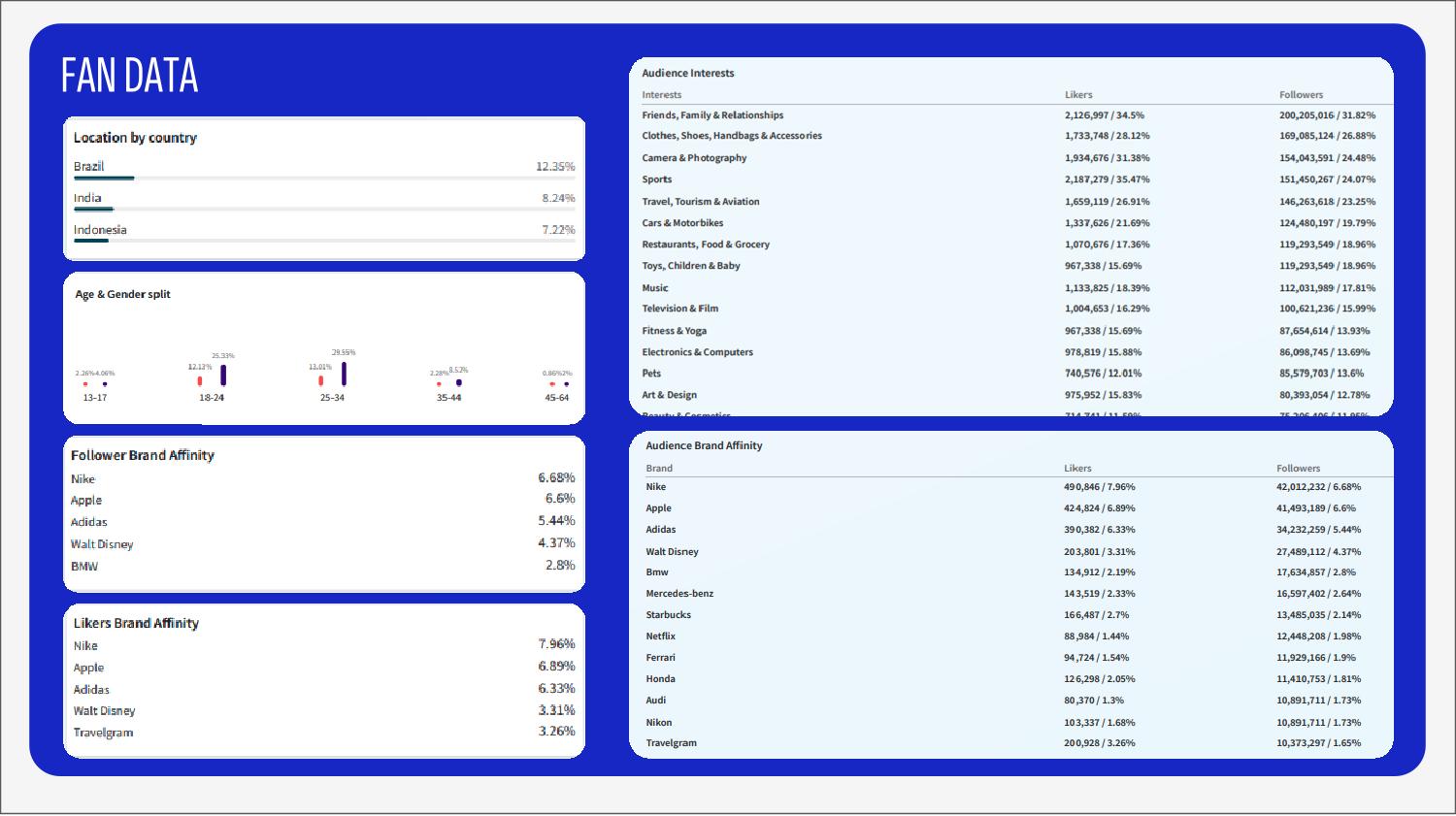Click the Brand column header in Audience Brand Affinity
Viewport: 1456px width, 816px height.
[x=659, y=468]
